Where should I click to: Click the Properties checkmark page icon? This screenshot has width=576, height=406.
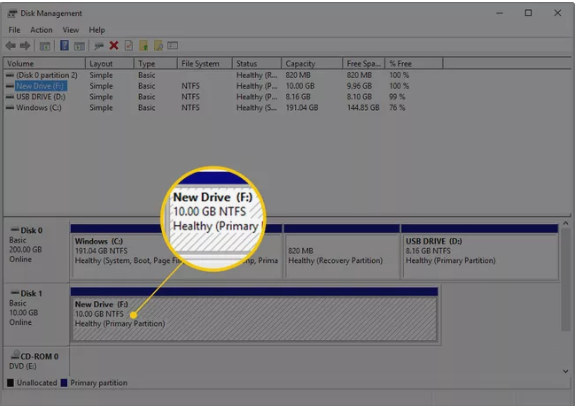click(129, 46)
